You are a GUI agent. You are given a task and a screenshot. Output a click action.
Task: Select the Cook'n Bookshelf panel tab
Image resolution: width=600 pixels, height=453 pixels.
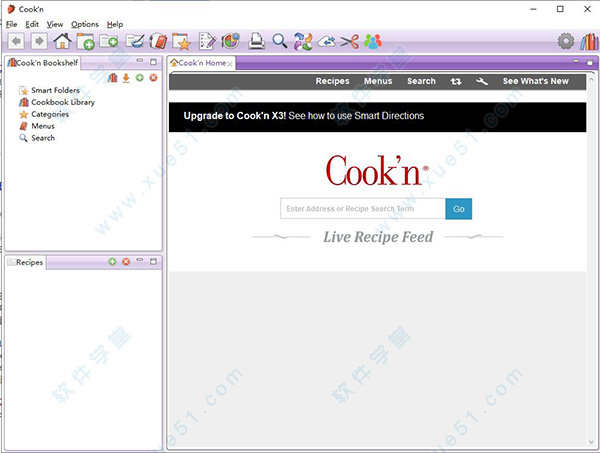pyautogui.click(x=43, y=62)
